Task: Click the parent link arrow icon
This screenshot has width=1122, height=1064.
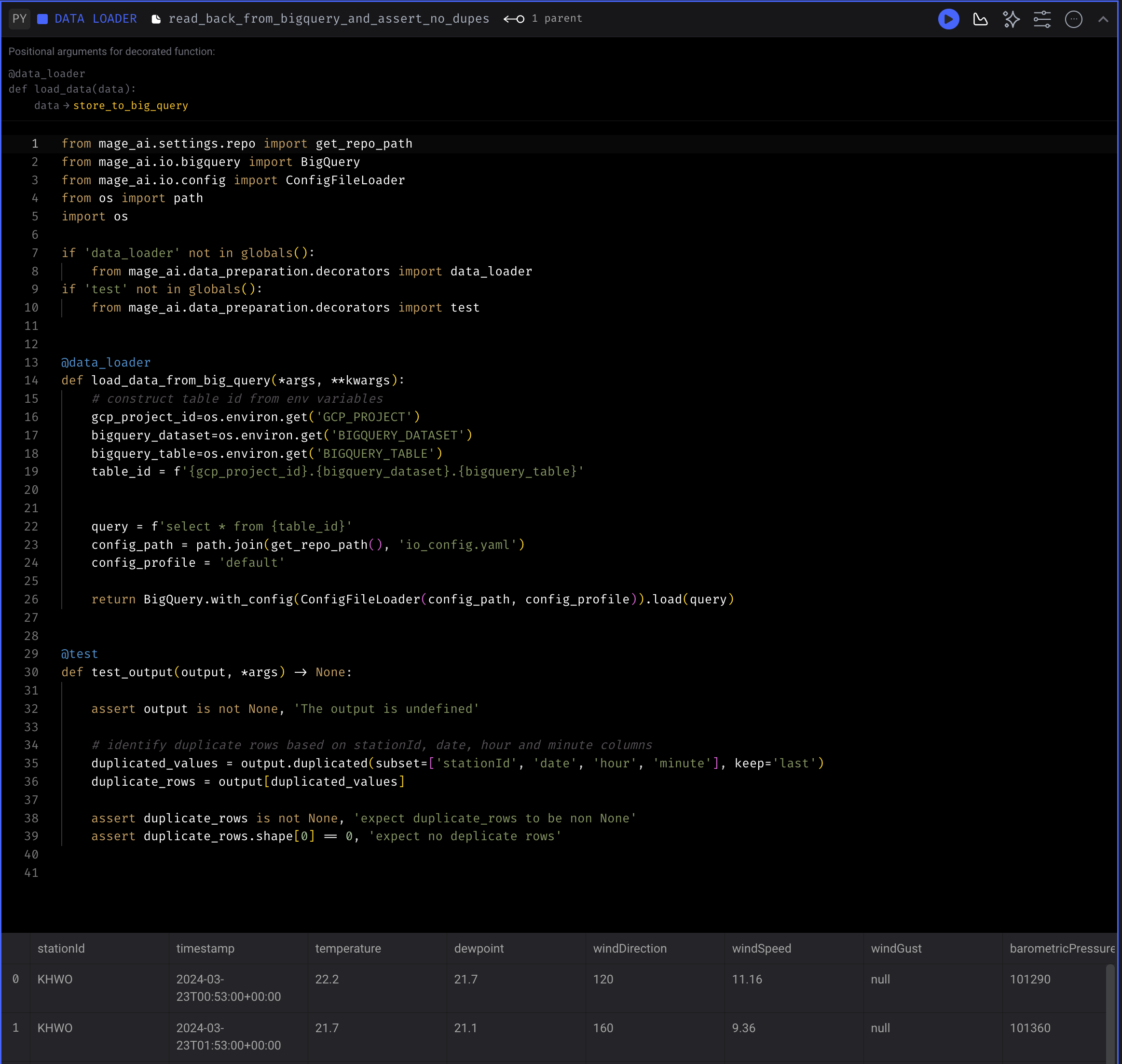Action: [514, 19]
